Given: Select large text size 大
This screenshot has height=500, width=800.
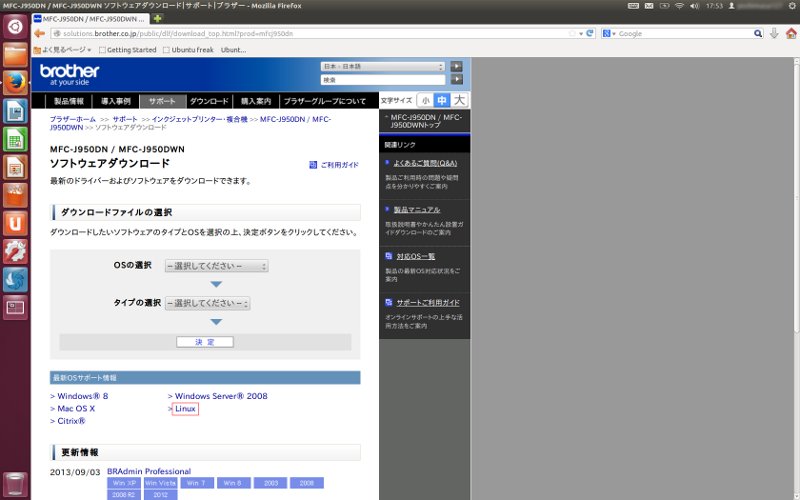Looking at the screenshot, I should pyautogui.click(x=459, y=101).
